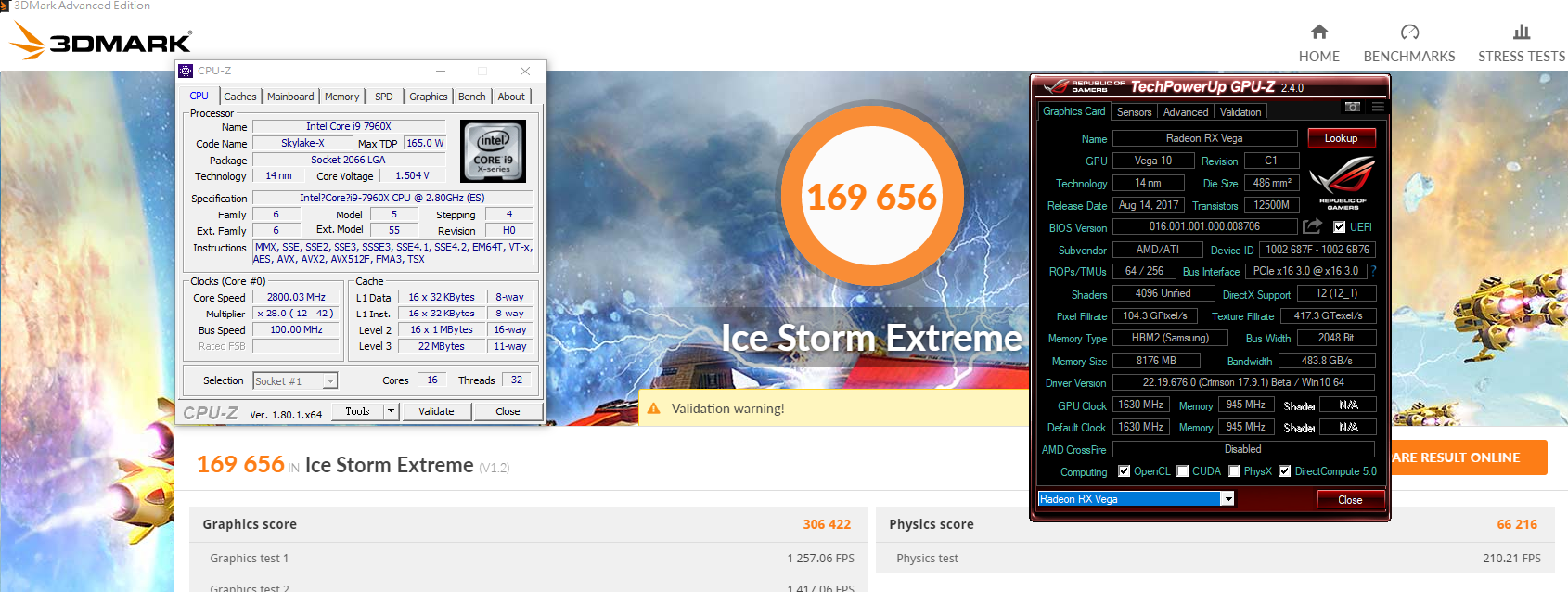This screenshot has height=592, width=1568.
Task: Switch to the Graphics tab in CPU-Z
Action: 429,97
